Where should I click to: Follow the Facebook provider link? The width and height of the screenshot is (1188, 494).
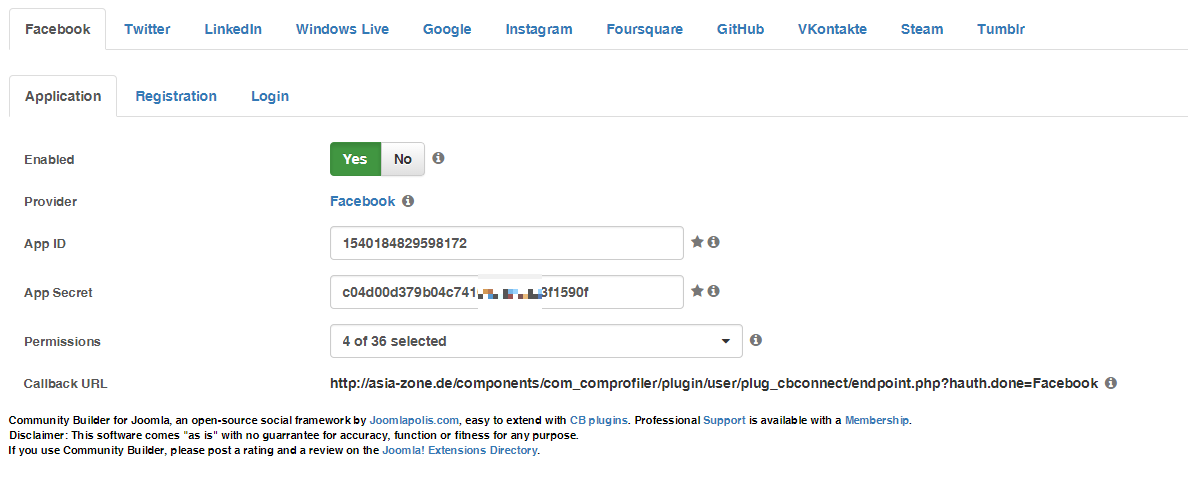point(362,201)
